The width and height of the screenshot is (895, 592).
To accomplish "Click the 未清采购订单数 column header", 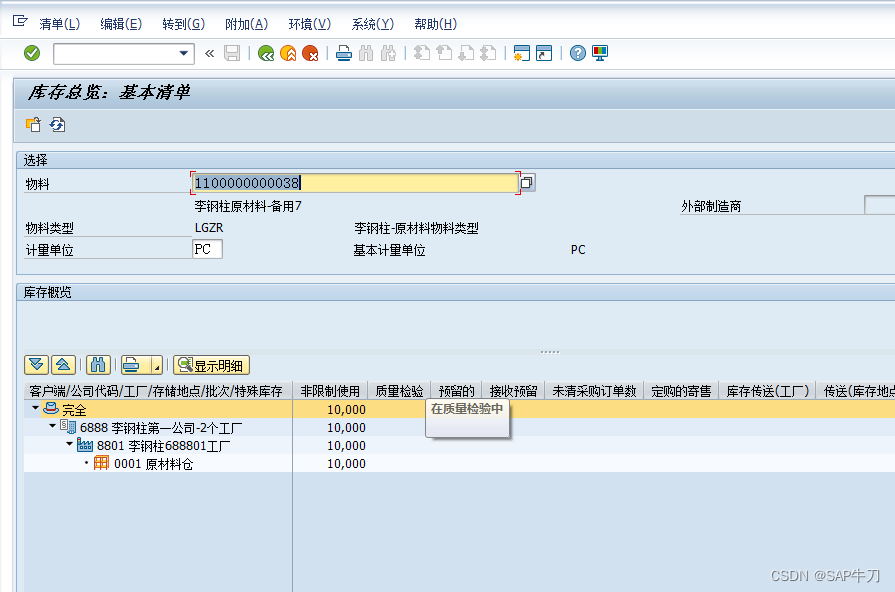I will tap(594, 390).
